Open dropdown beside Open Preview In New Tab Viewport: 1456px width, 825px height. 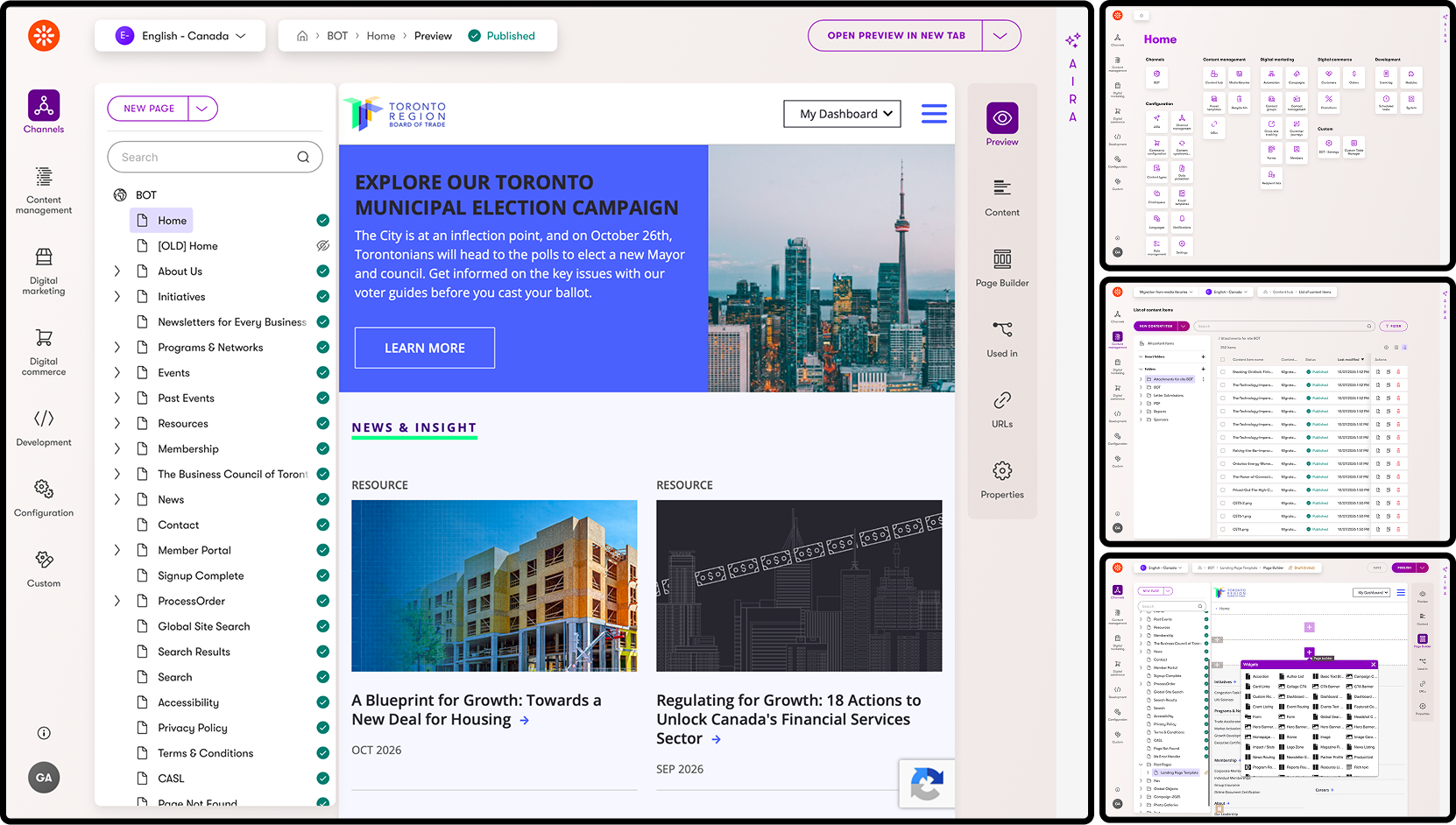1000,36
